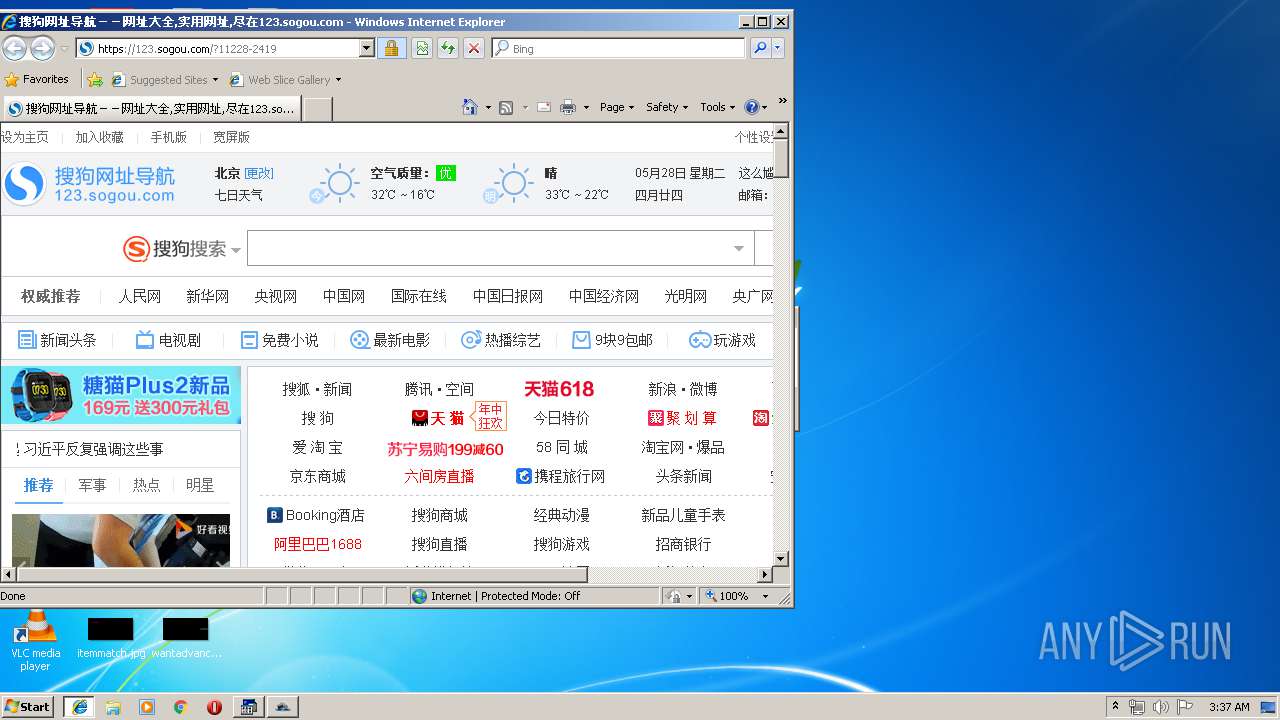The height and width of the screenshot is (720, 1280).
Task: Open the Page menu
Action: coord(617,107)
